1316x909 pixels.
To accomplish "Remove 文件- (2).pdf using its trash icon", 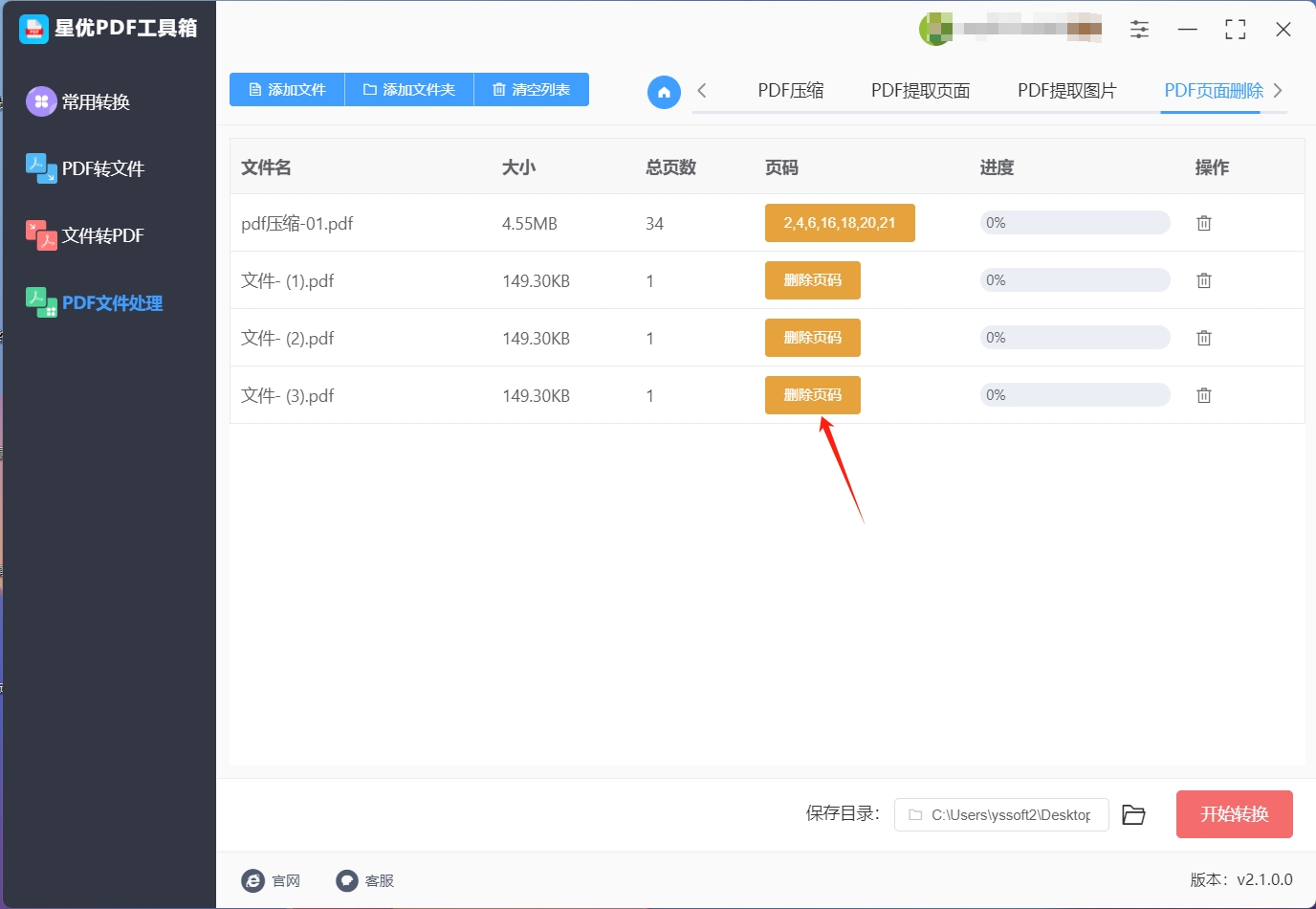I will (x=1204, y=338).
